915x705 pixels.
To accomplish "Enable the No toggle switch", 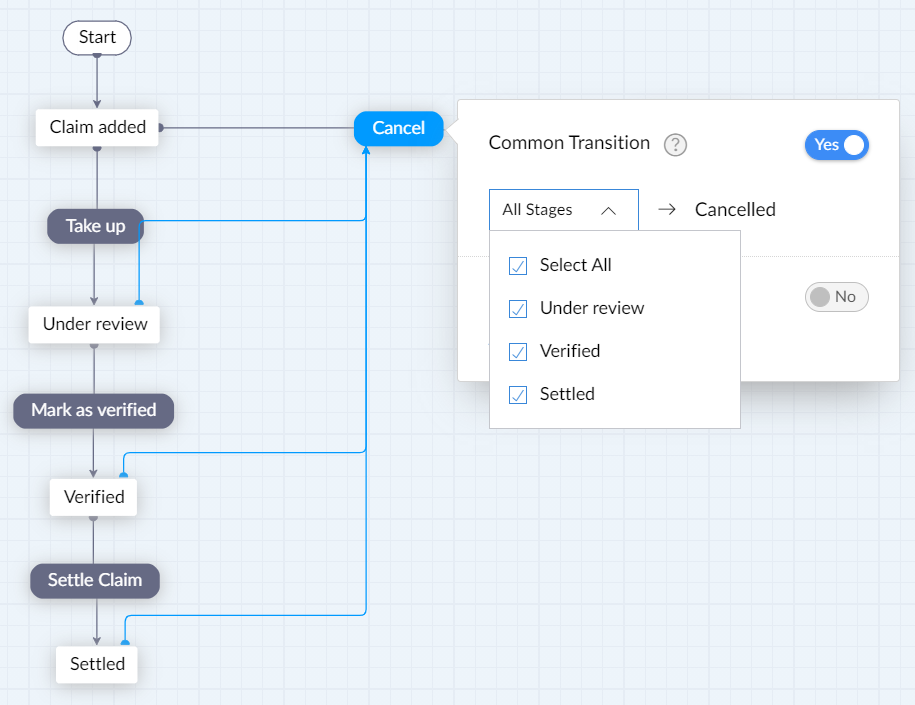I will click(x=836, y=297).
